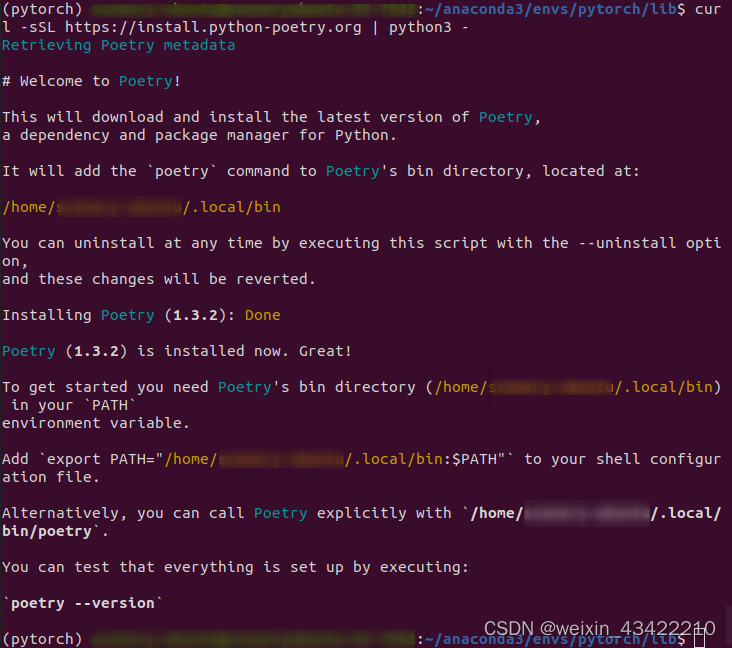732x648 pixels.
Task: Click the '(pytorch)' prefix of the bottom prompt
Action: [42, 639]
